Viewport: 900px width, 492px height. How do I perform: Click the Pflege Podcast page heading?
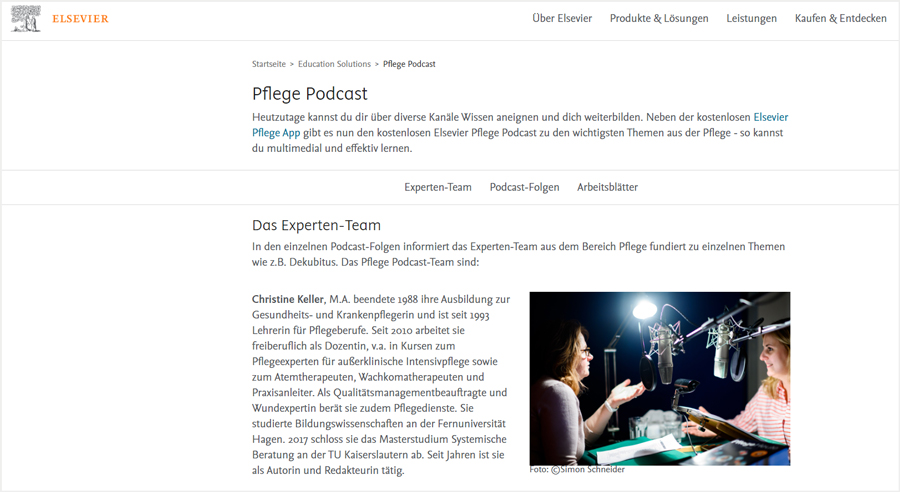click(309, 94)
